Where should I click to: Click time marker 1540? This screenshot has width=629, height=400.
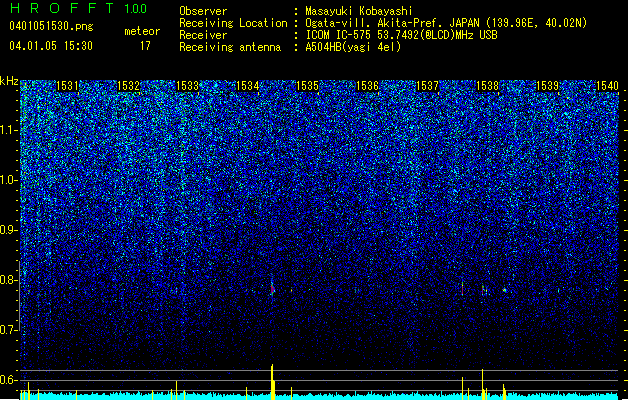point(607,86)
